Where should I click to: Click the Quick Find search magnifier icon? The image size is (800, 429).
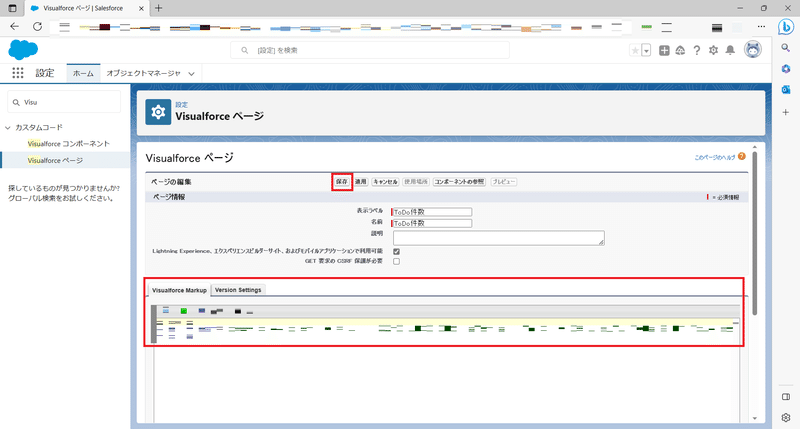point(16,103)
